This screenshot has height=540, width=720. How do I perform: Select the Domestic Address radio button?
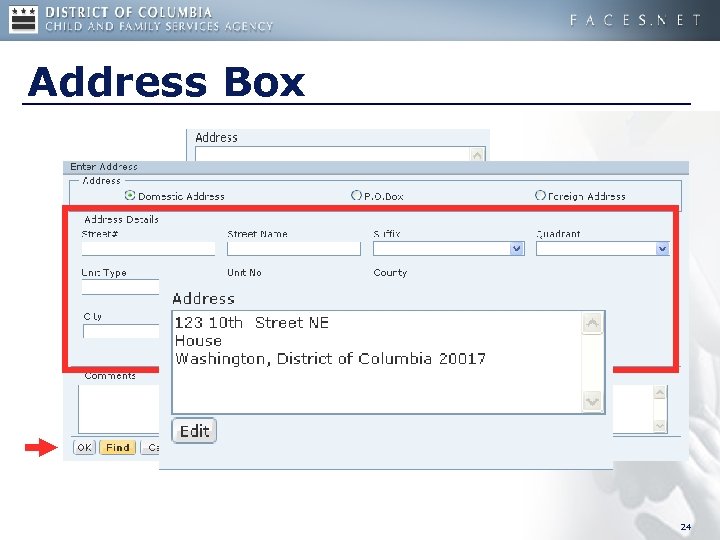click(130, 196)
